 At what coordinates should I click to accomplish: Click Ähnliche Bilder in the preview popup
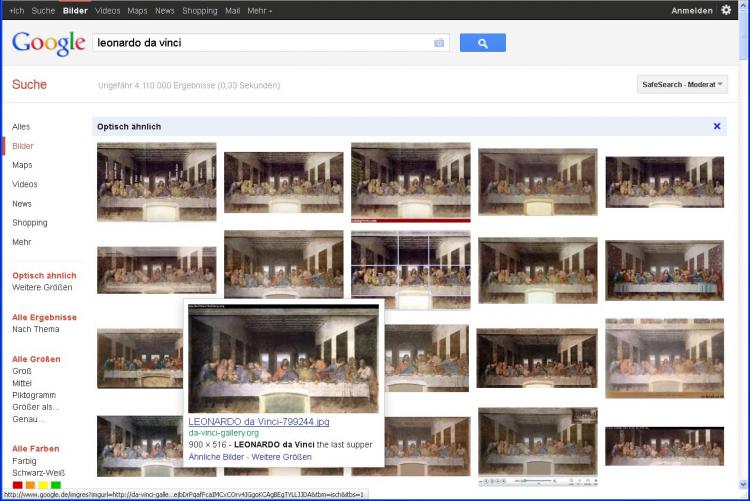click(217, 456)
